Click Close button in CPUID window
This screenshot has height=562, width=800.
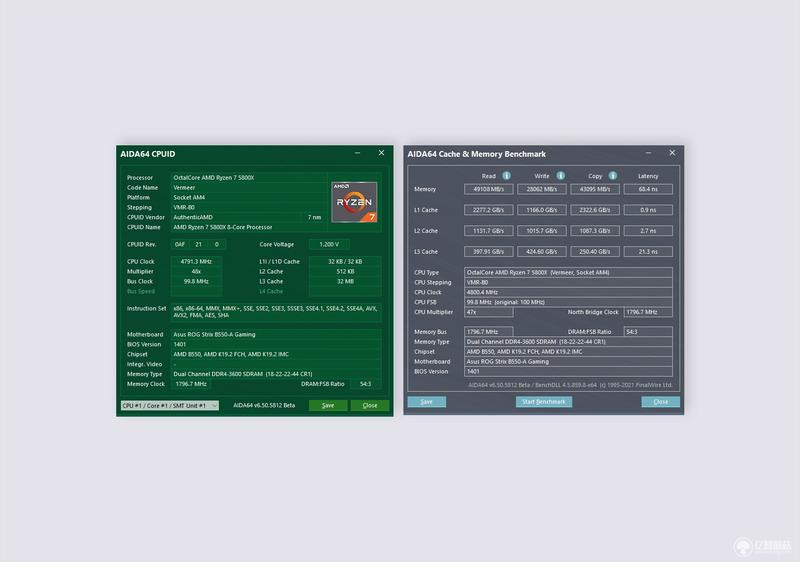370,405
